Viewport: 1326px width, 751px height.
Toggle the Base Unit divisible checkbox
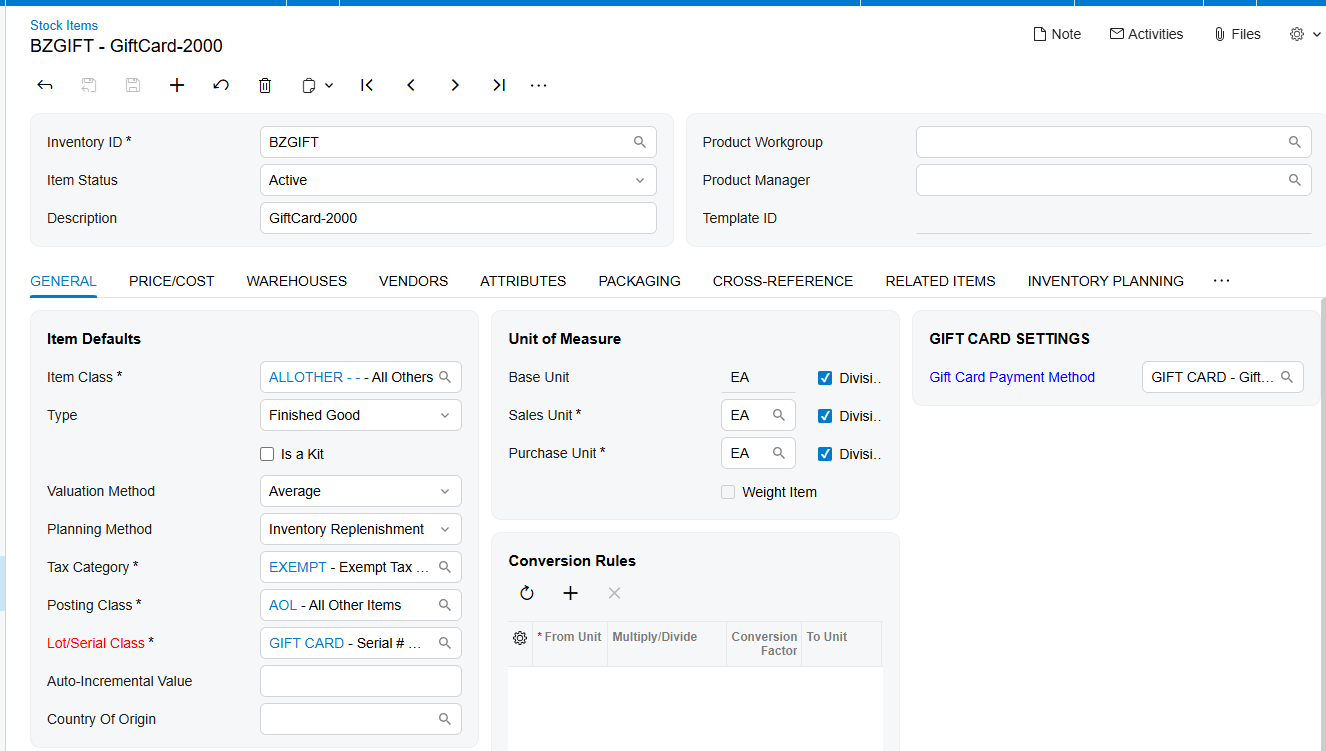tap(825, 378)
